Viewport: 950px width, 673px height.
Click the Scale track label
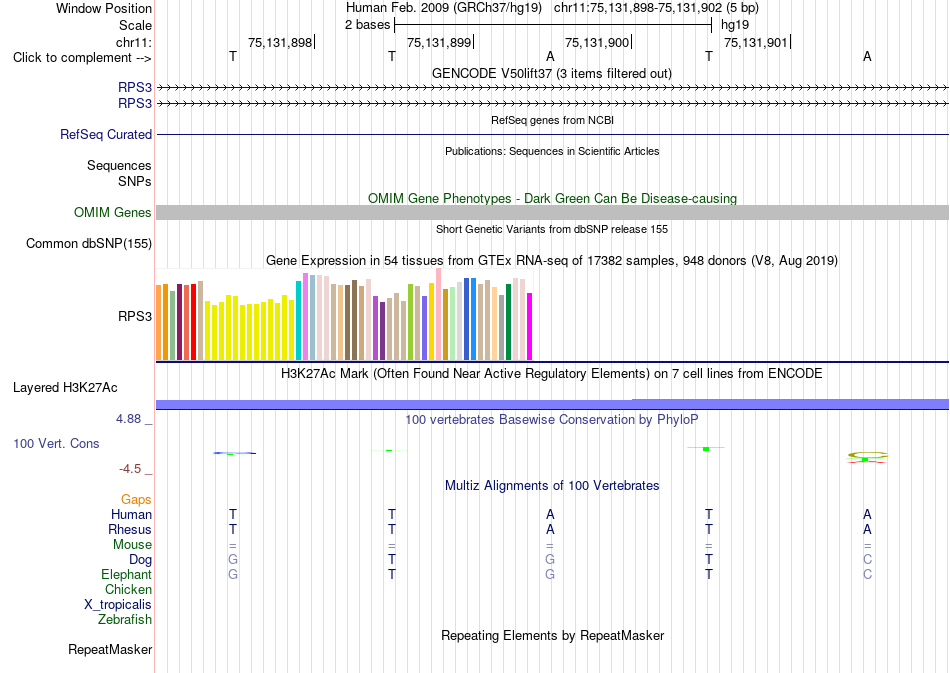click(x=135, y=25)
